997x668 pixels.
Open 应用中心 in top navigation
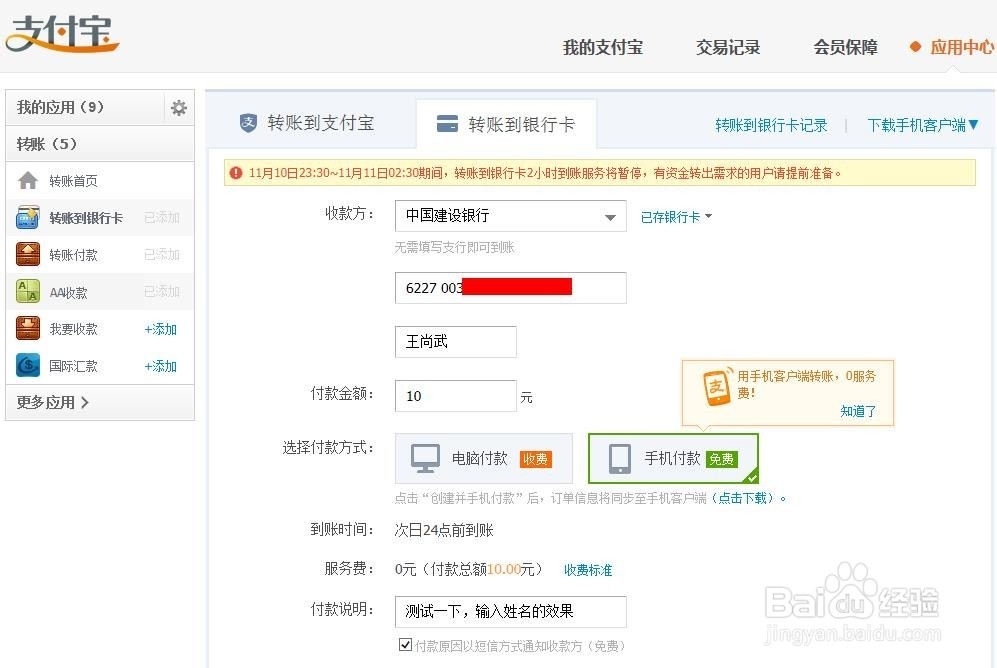[962, 47]
